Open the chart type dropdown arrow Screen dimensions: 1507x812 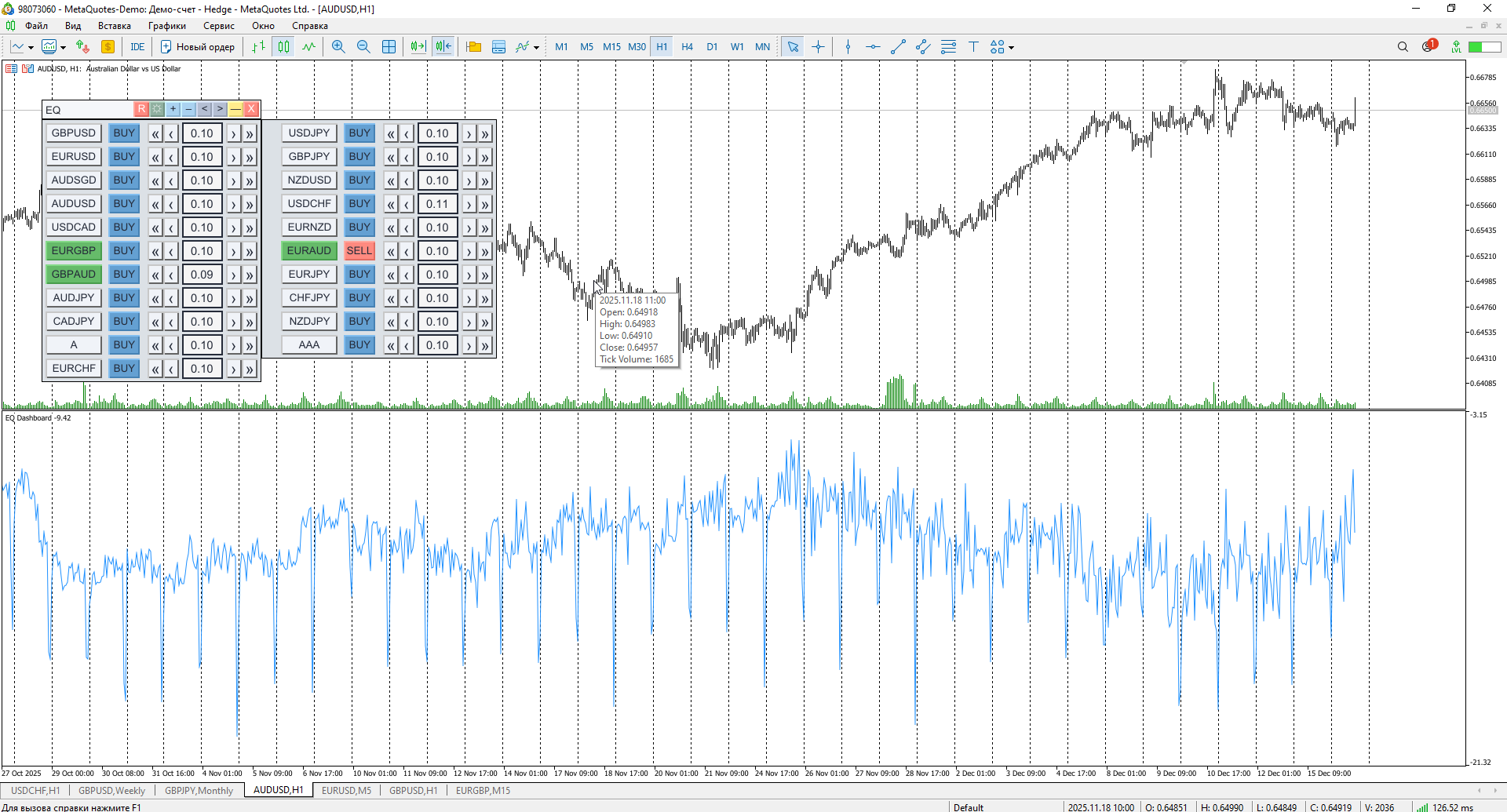(31, 48)
